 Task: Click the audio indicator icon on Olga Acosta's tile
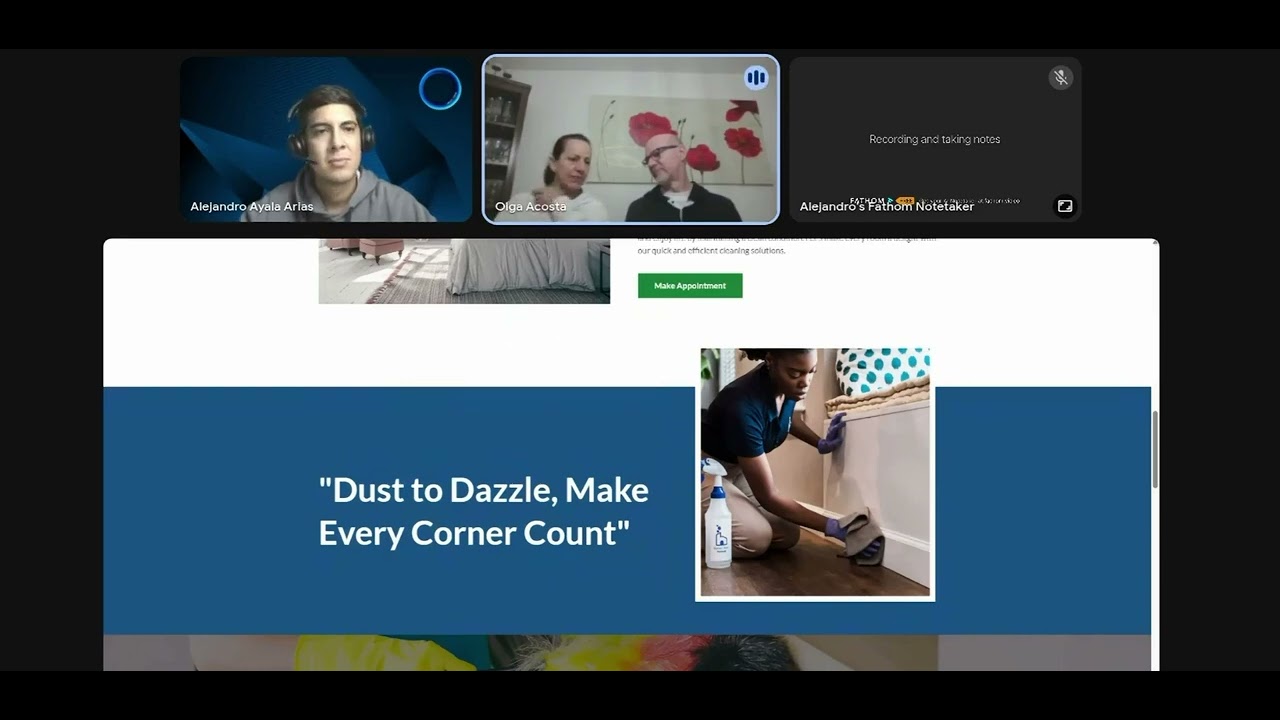[x=756, y=78]
